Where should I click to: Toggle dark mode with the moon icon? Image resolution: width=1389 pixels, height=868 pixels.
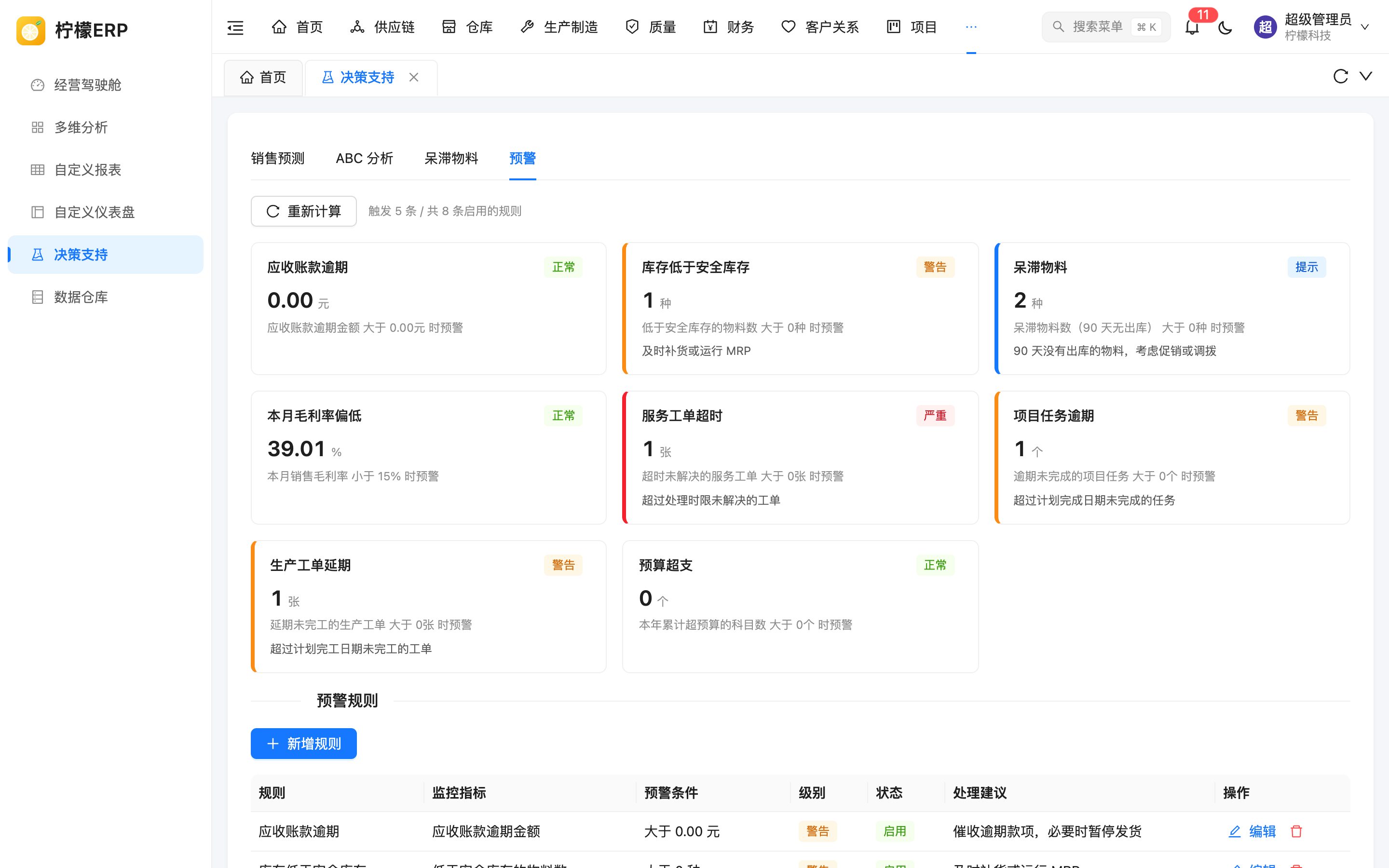[x=1225, y=27]
